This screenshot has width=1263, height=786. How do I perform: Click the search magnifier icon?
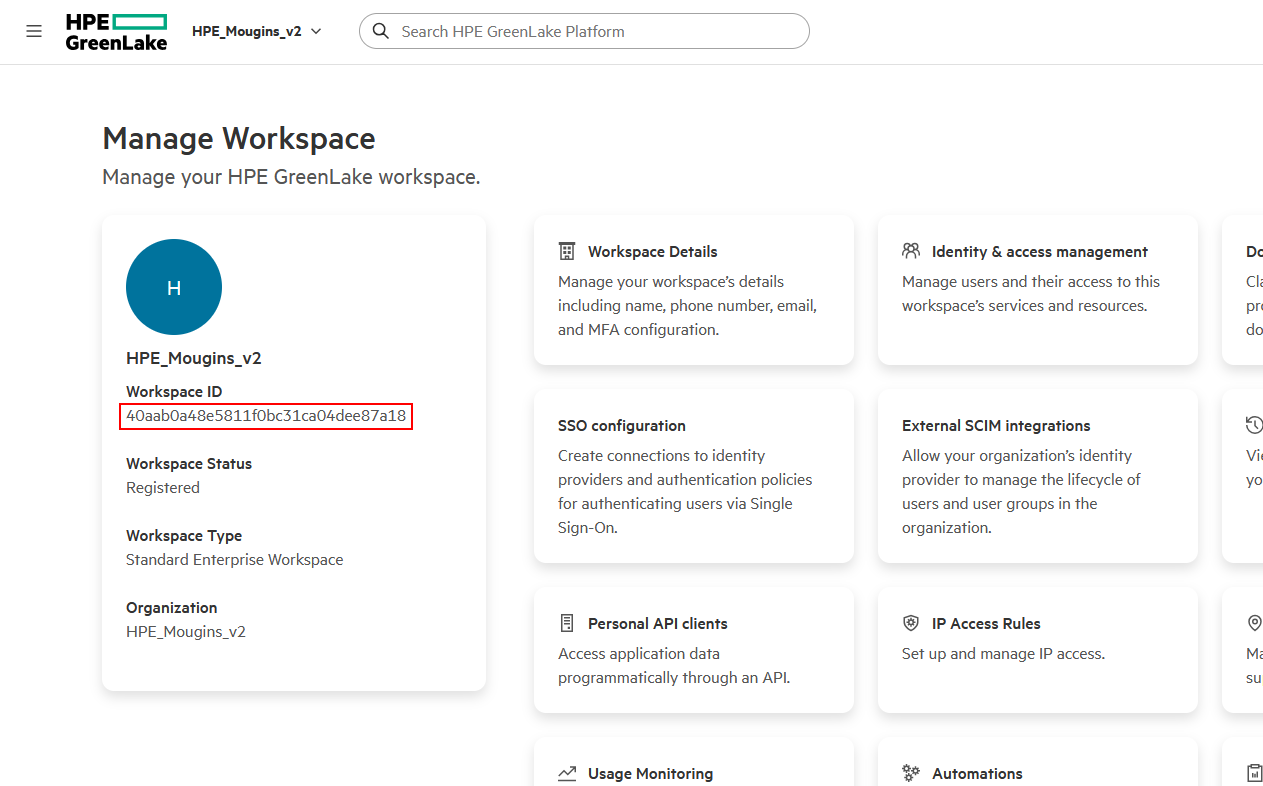click(381, 31)
